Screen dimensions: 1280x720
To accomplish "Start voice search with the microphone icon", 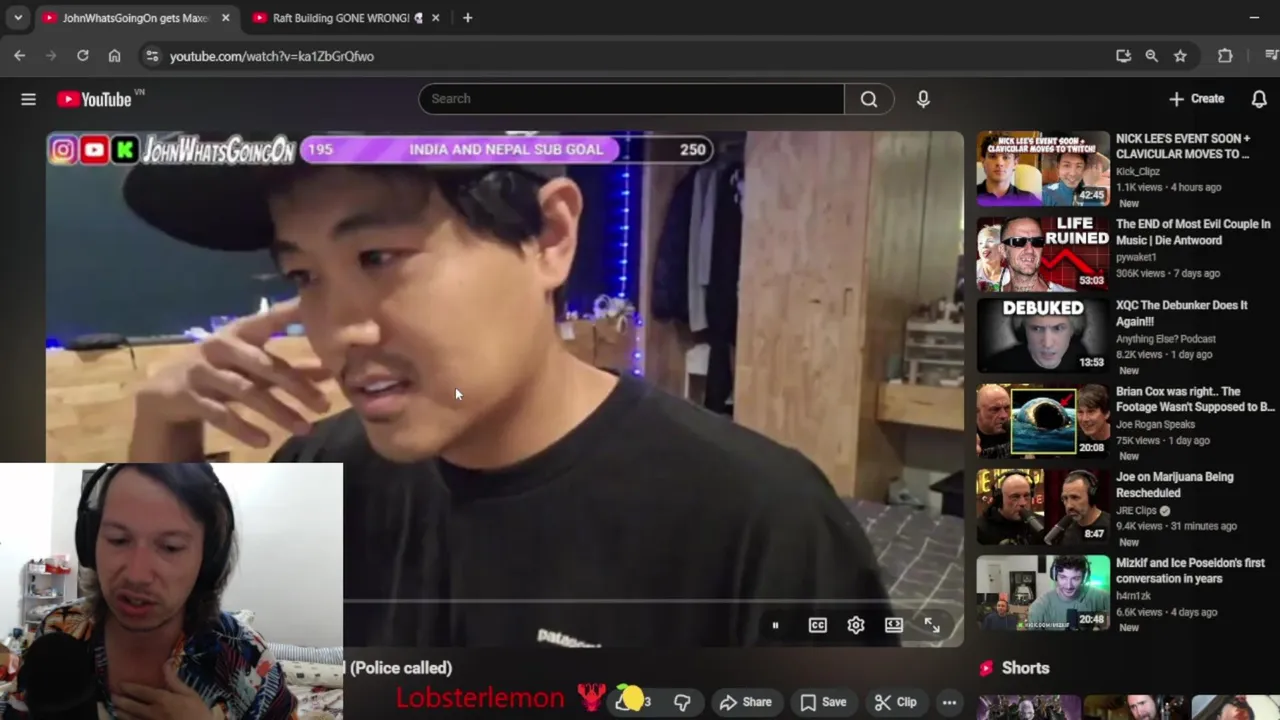I will (923, 99).
